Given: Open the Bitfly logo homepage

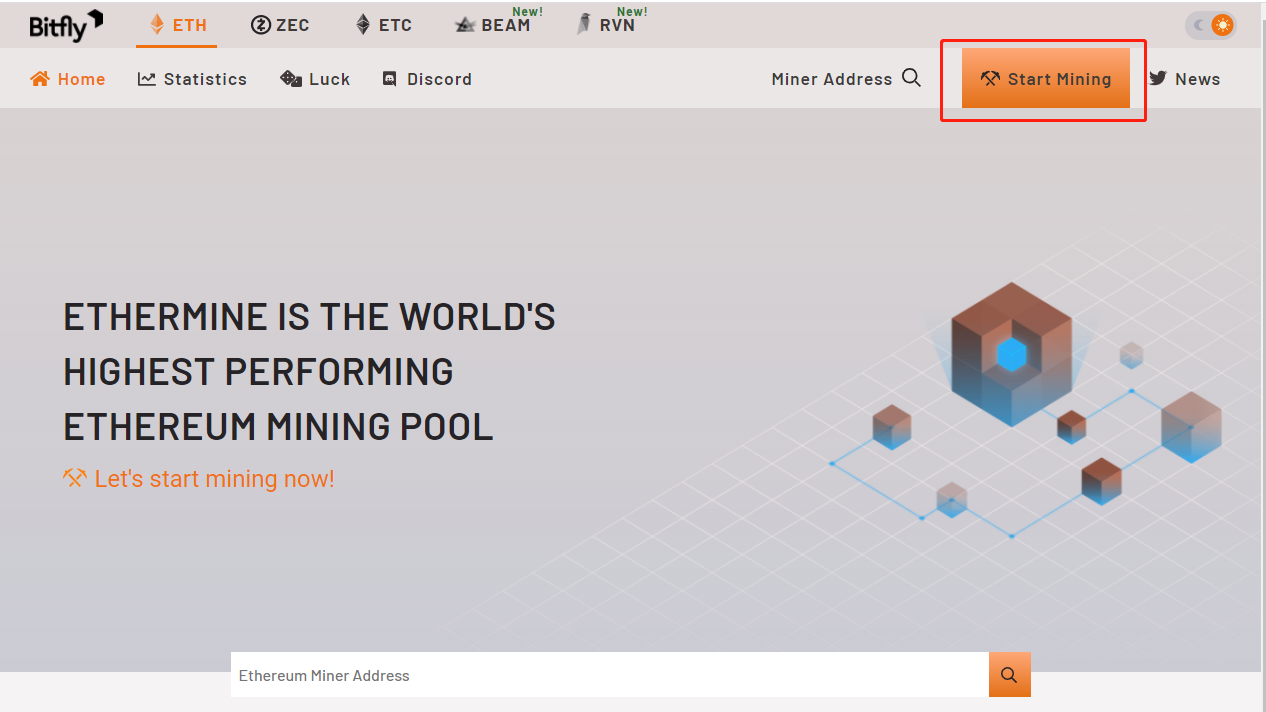Looking at the screenshot, I should (x=66, y=25).
